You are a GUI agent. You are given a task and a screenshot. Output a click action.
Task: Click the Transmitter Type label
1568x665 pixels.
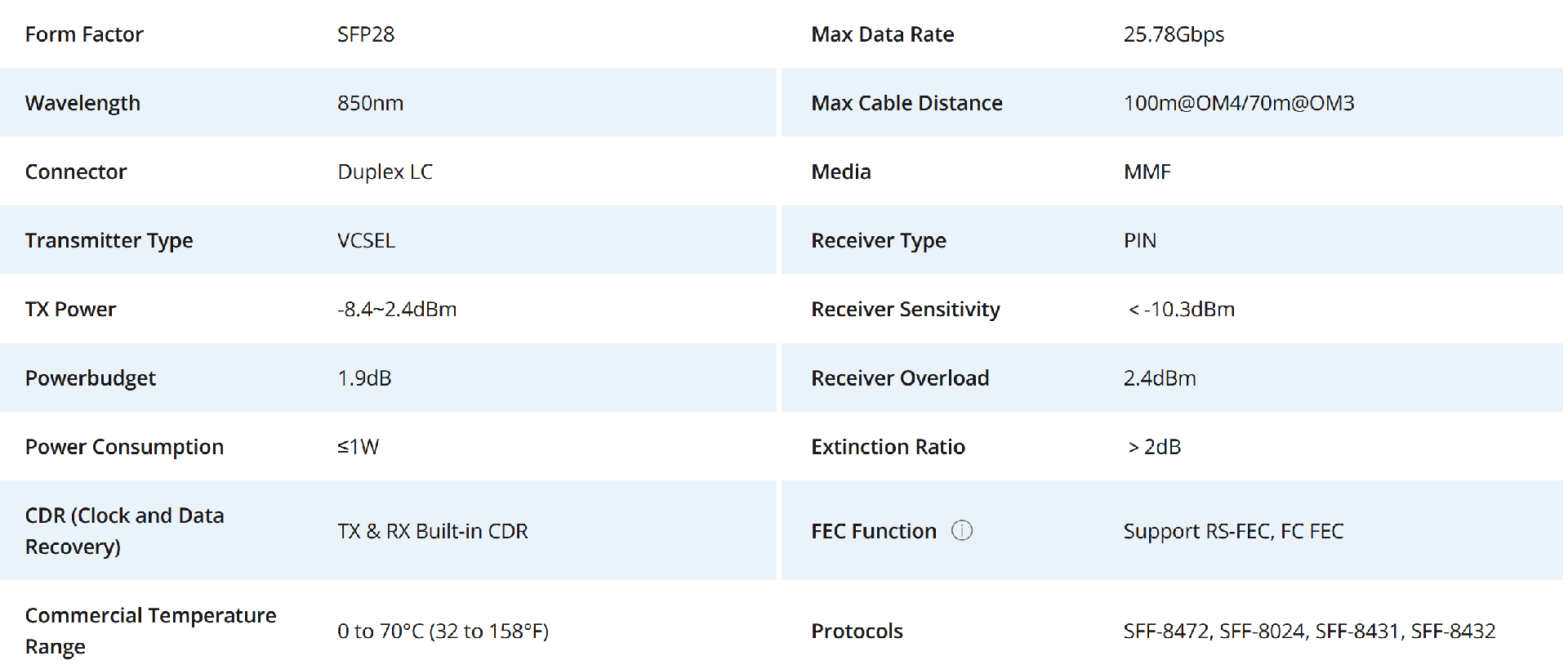109,240
